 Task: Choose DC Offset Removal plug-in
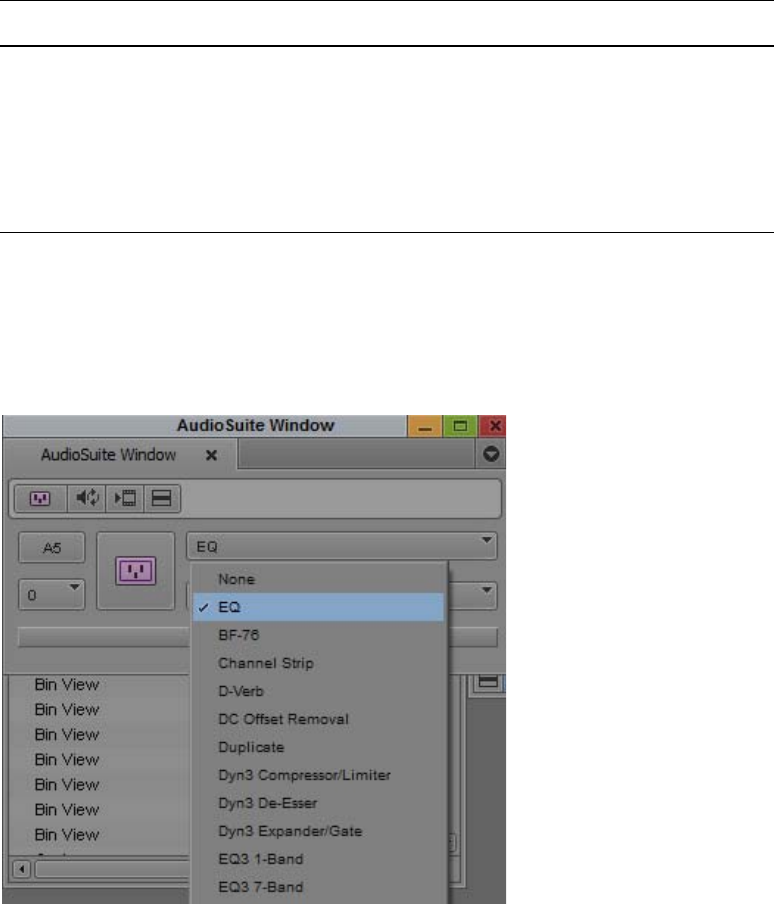click(318, 719)
